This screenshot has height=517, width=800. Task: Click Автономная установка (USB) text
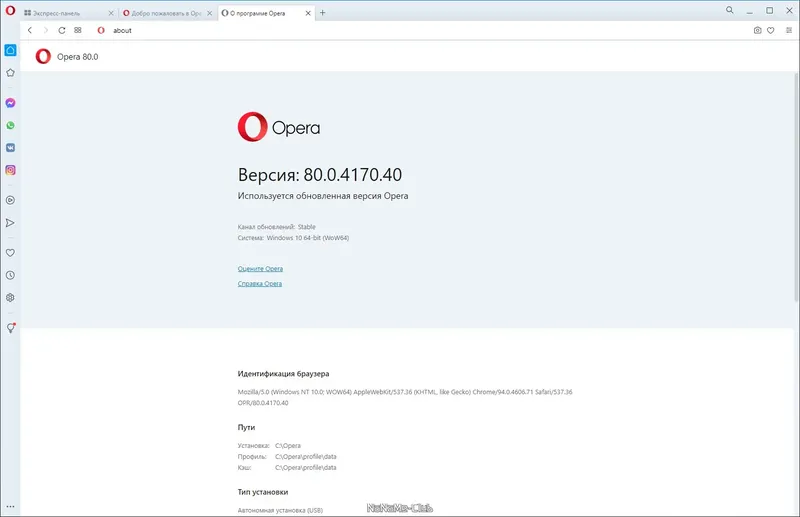280,510
